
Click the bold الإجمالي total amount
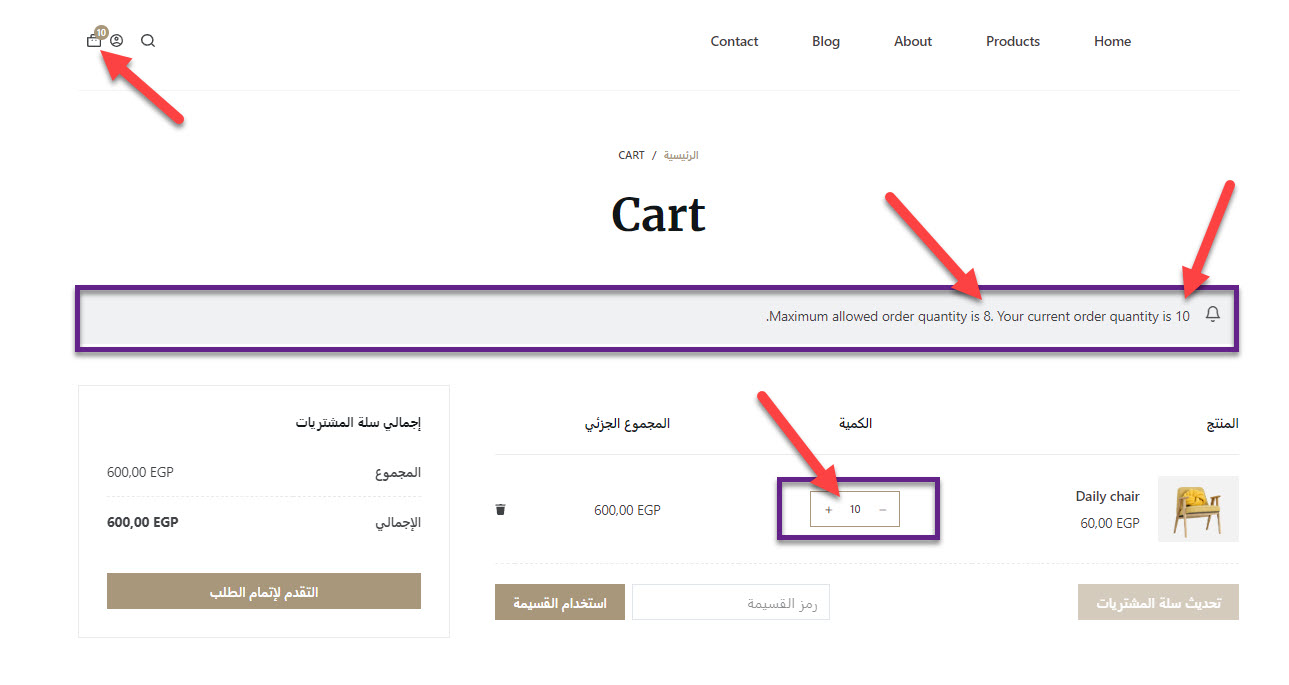click(x=143, y=522)
